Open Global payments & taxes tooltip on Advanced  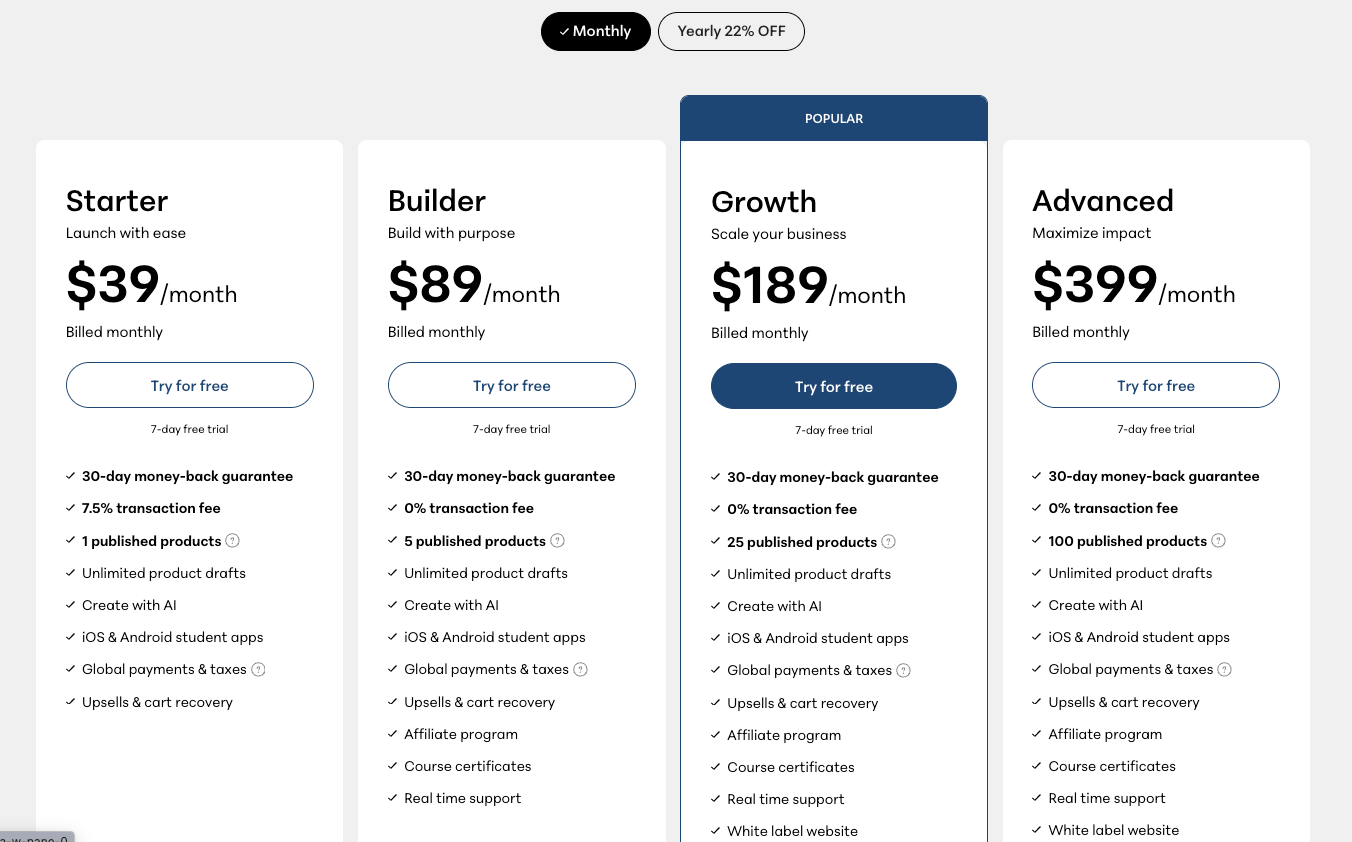[x=1224, y=669]
